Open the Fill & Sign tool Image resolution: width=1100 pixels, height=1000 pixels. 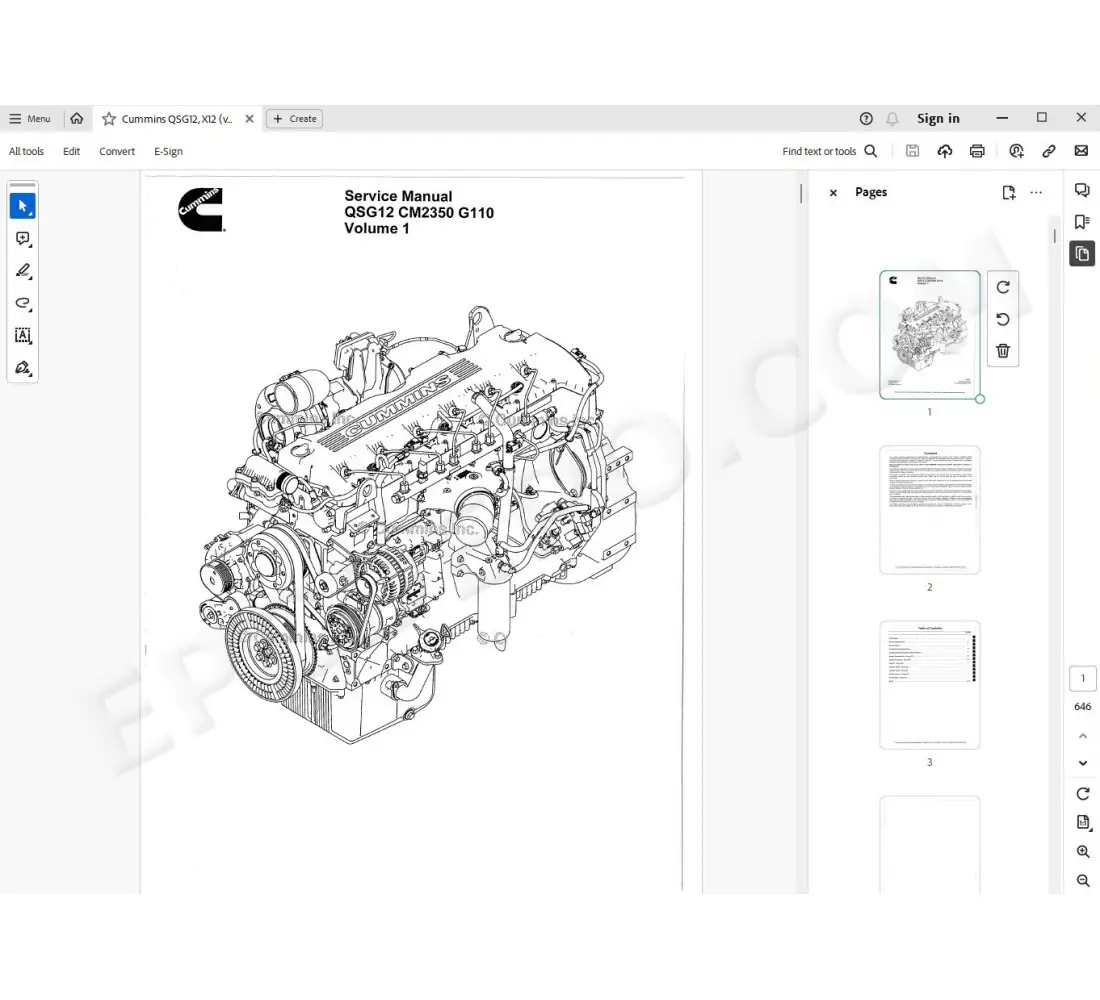(x=23, y=368)
